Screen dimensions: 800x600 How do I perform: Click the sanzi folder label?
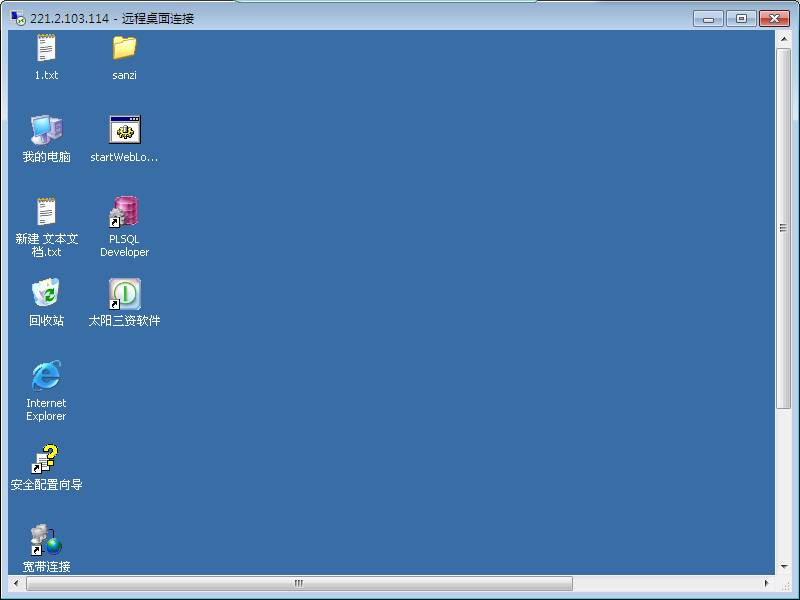pos(124,75)
